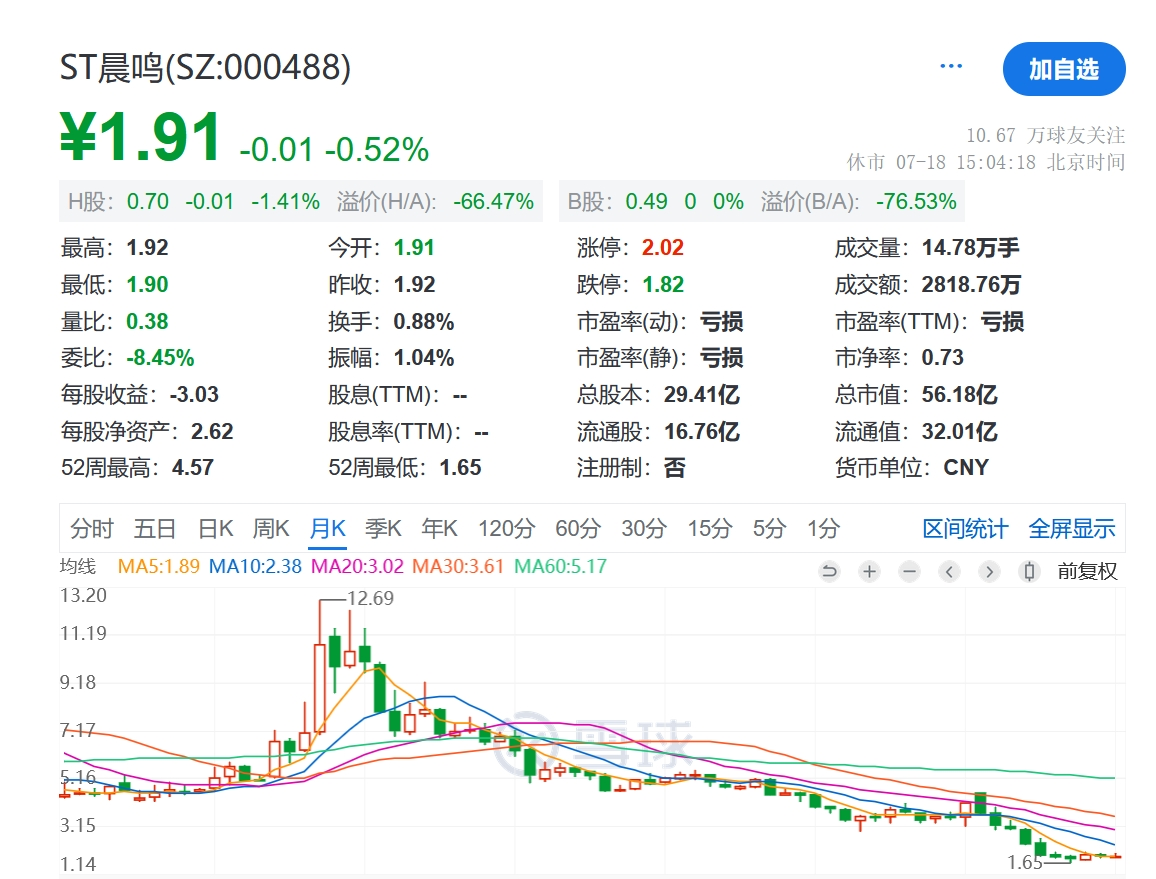The width and height of the screenshot is (1156, 879).
Task: Open the 区间统计 link
Action: coord(965,529)
